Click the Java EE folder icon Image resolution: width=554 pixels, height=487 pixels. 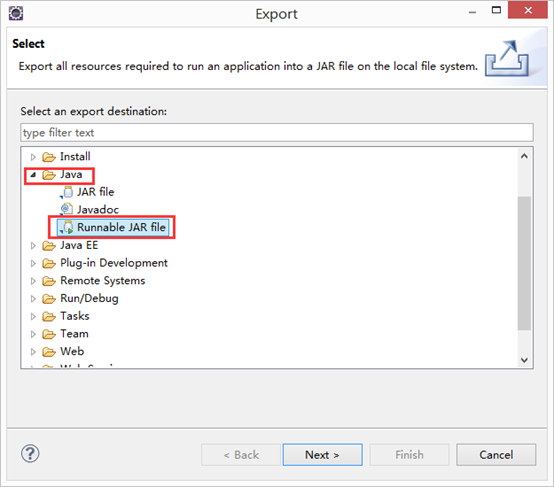(49, 245)
